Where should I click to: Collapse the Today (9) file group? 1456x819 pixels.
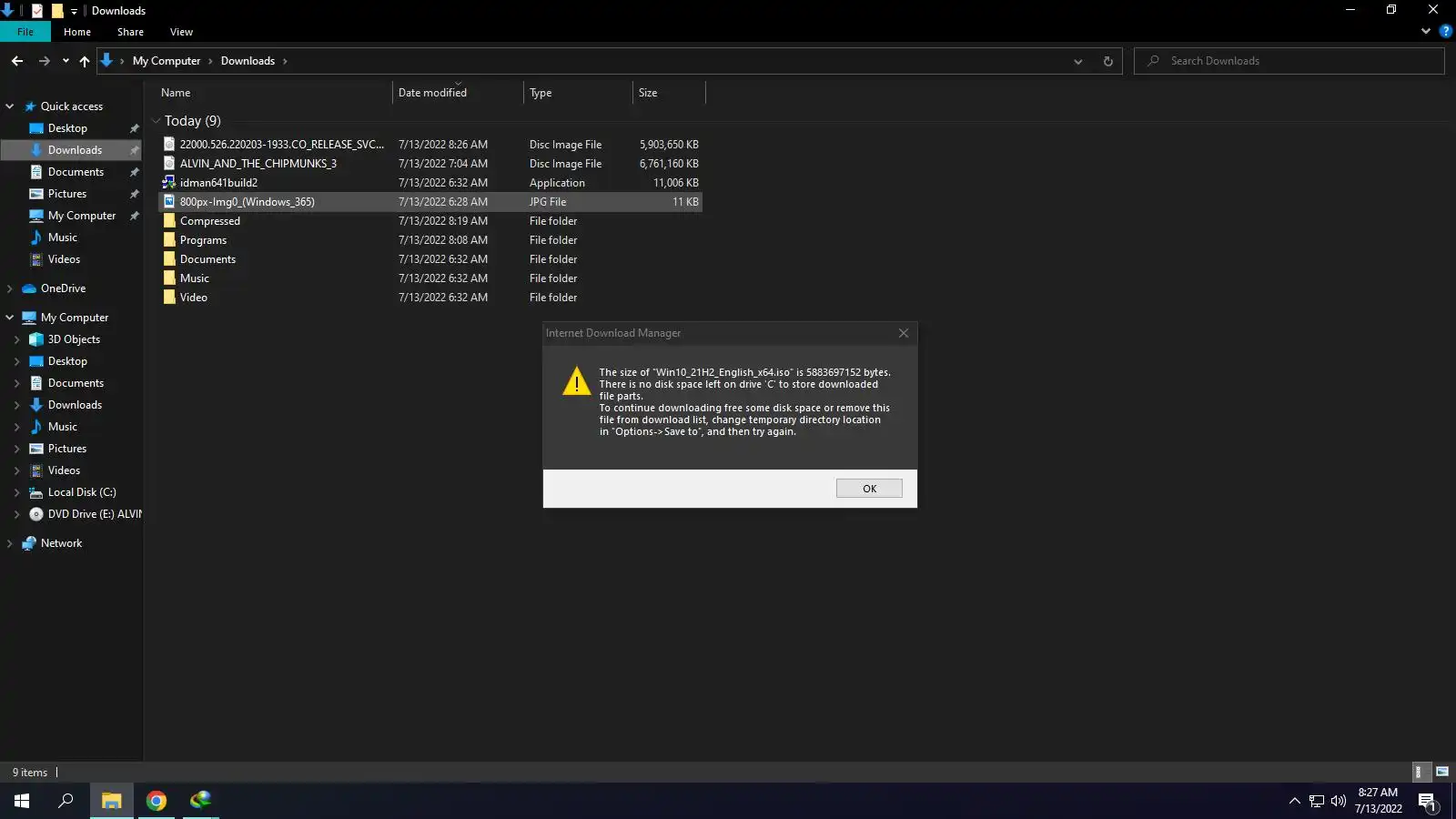coord(156,121)
